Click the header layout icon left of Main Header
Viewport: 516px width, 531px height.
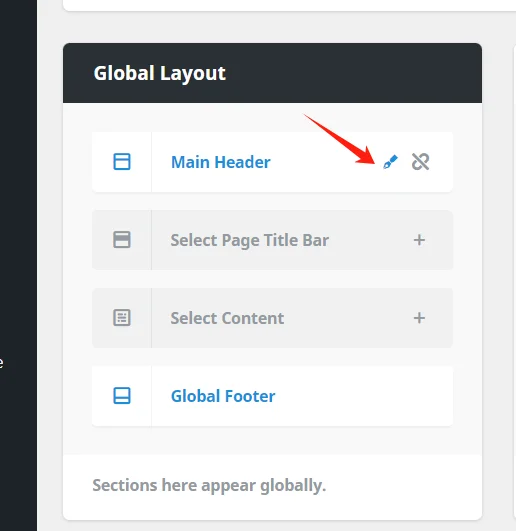(122, 162)
